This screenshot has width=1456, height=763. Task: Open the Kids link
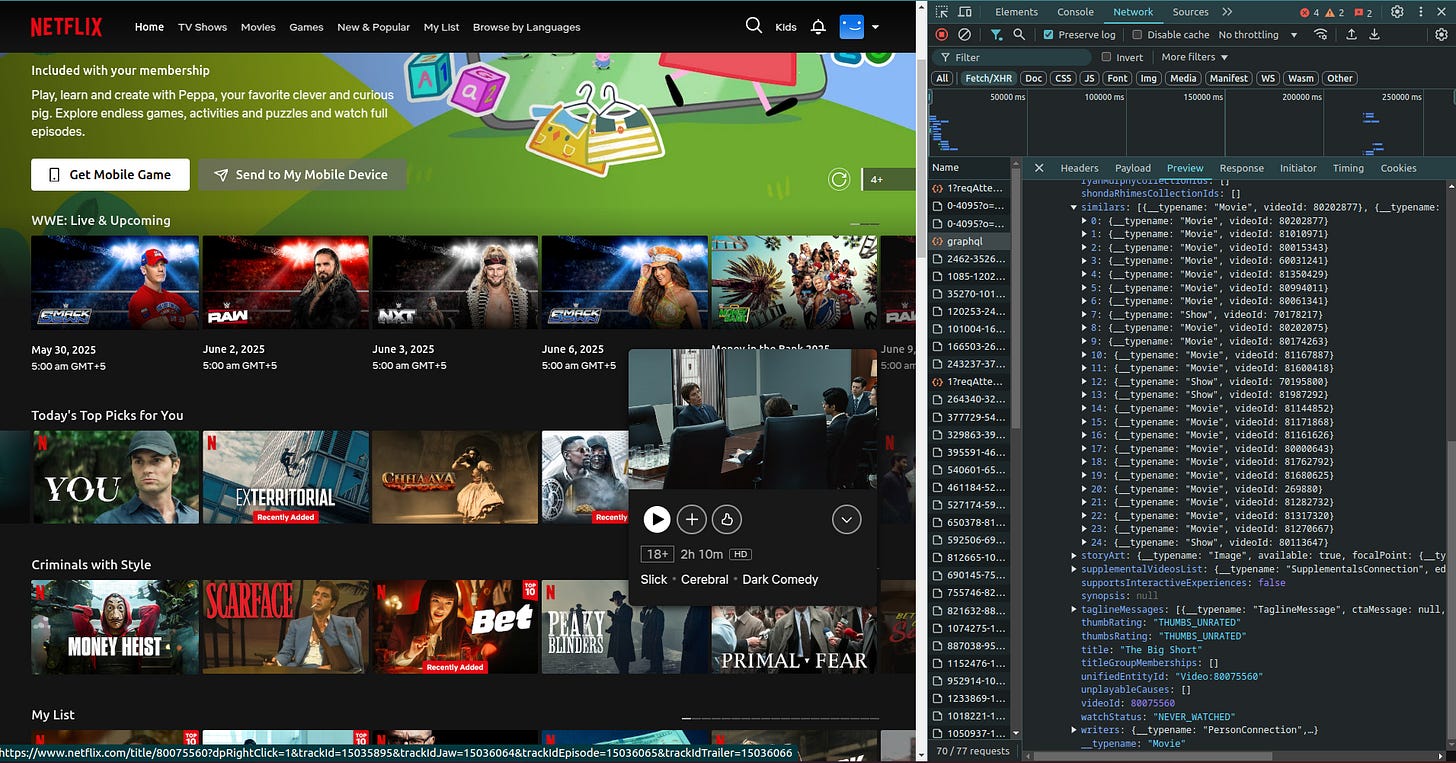(786, 27)
